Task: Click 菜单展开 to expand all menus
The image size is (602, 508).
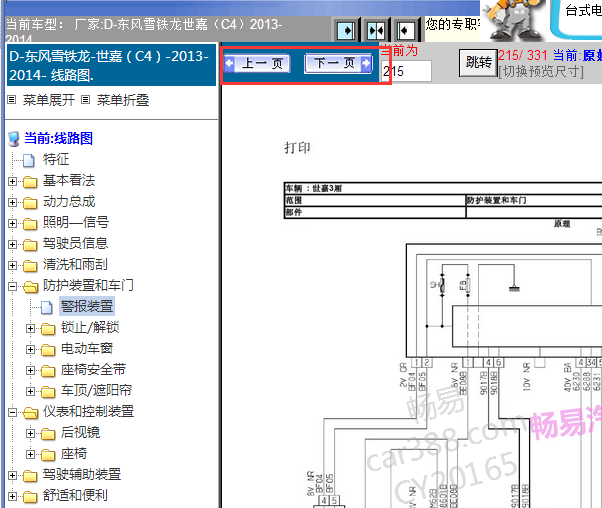Action: 49,100
